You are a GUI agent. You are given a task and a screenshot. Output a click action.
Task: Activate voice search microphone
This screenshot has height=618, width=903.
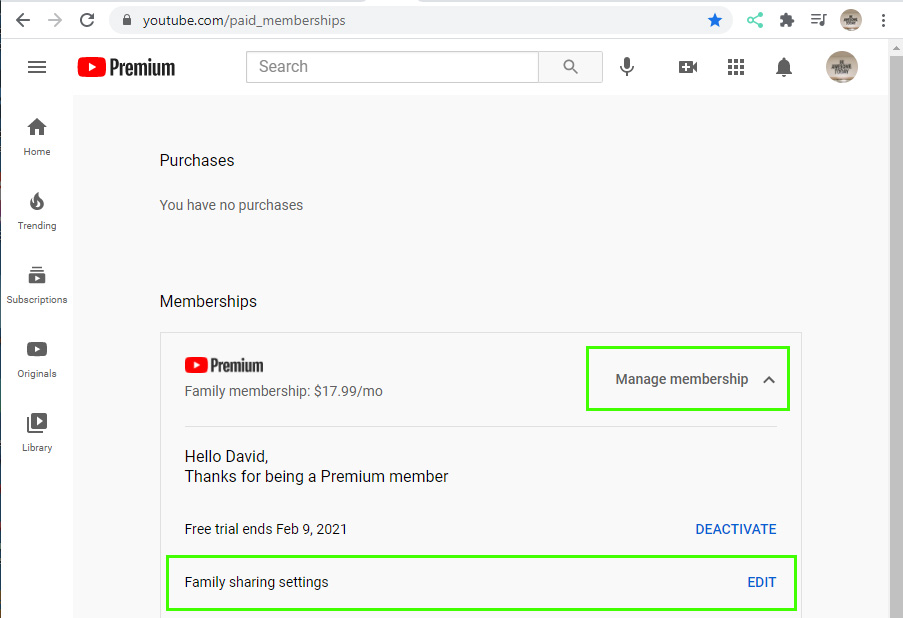pyautogui.click(x=627, y=67)
